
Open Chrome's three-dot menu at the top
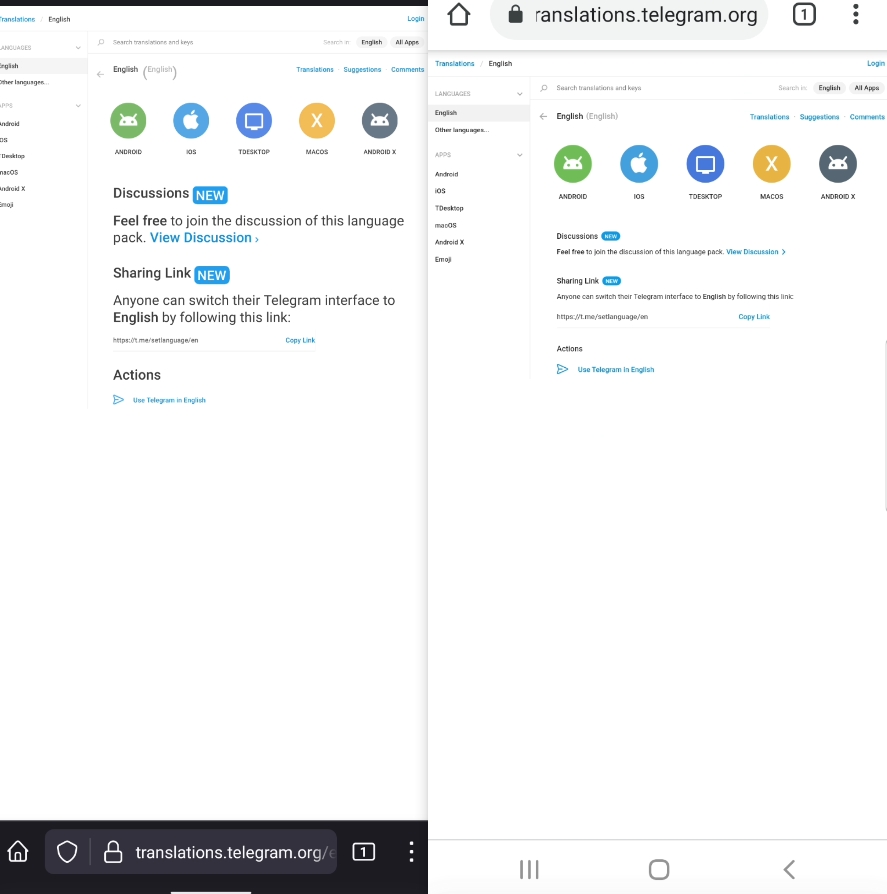(x=855, y=14)
